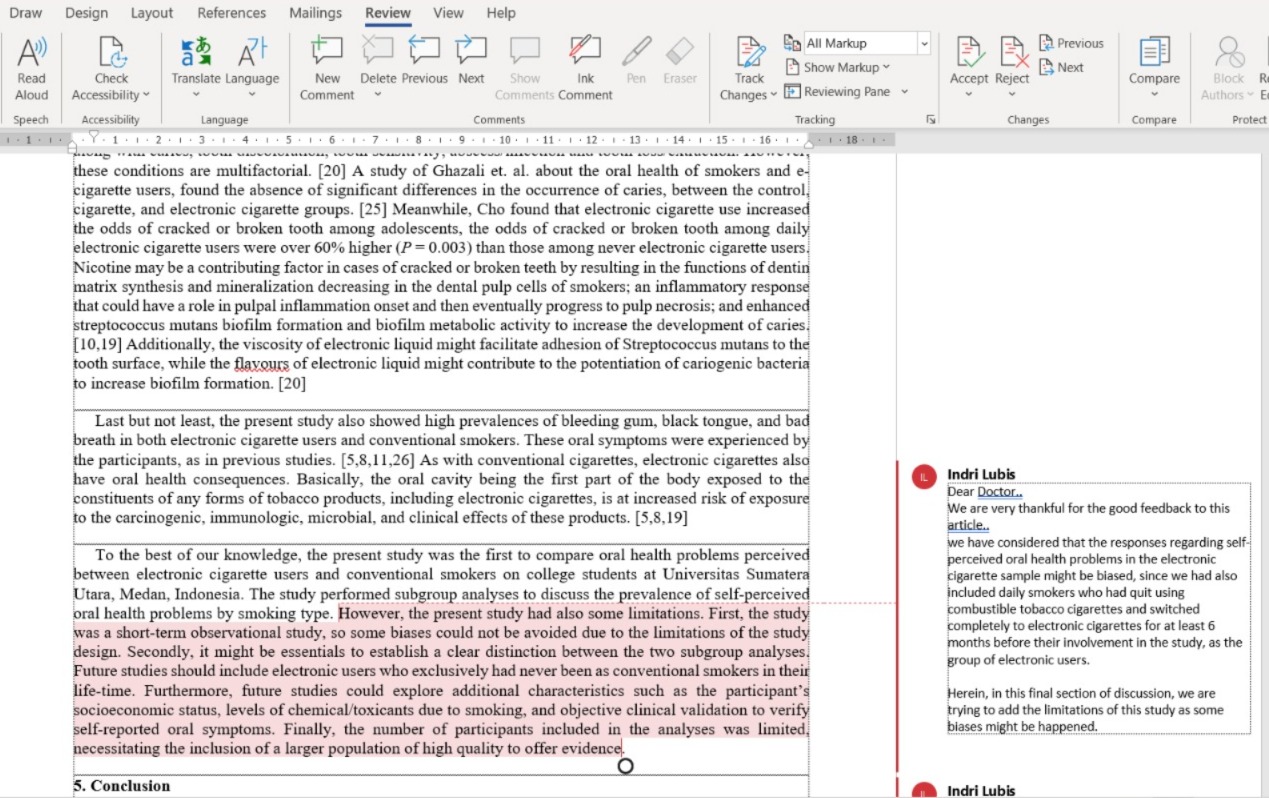The image size is (1269, 798).
Task: Open the References tab
Action: tap(231, 13)
